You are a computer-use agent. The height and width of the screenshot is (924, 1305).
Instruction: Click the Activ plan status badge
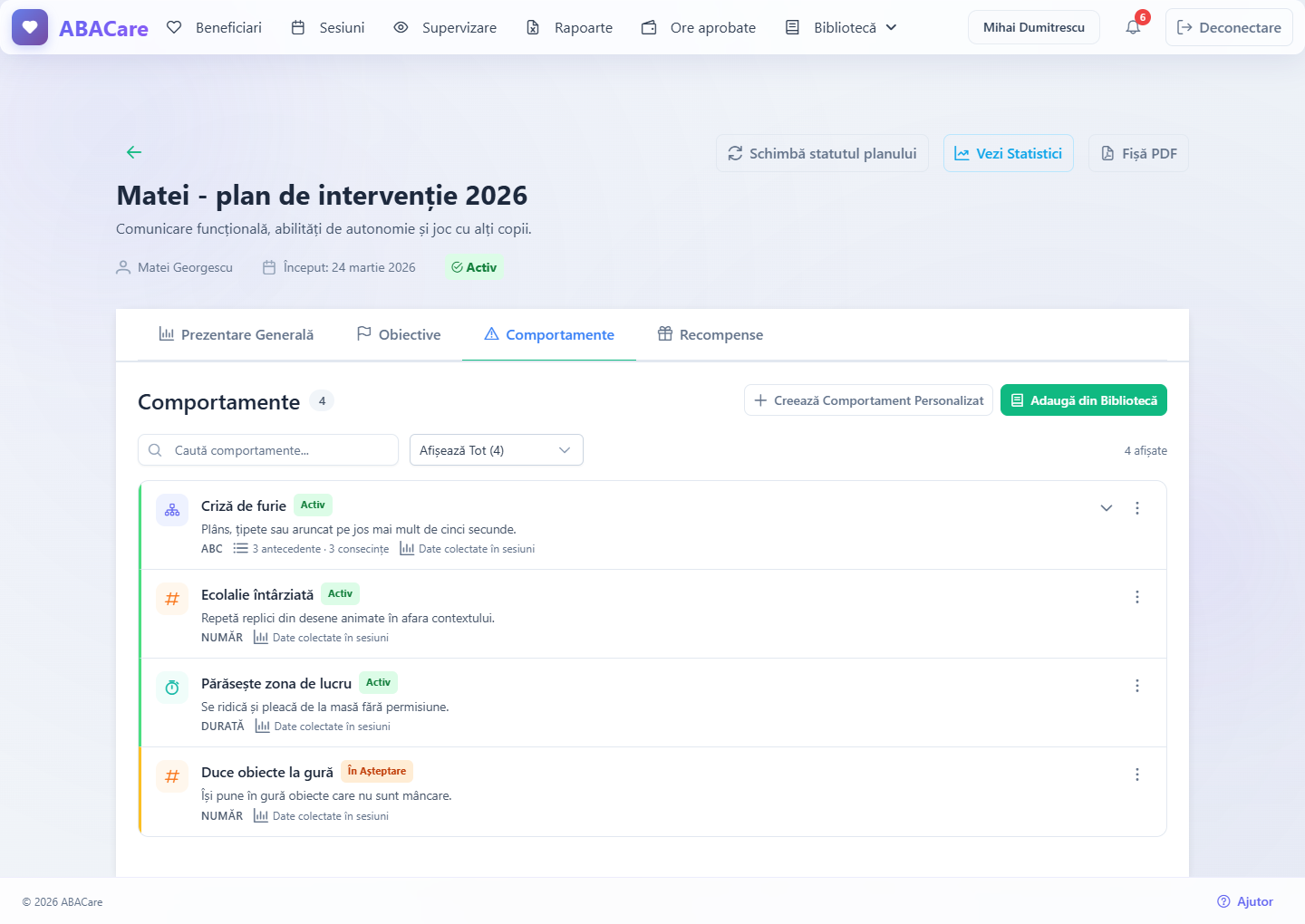[474, 267]
